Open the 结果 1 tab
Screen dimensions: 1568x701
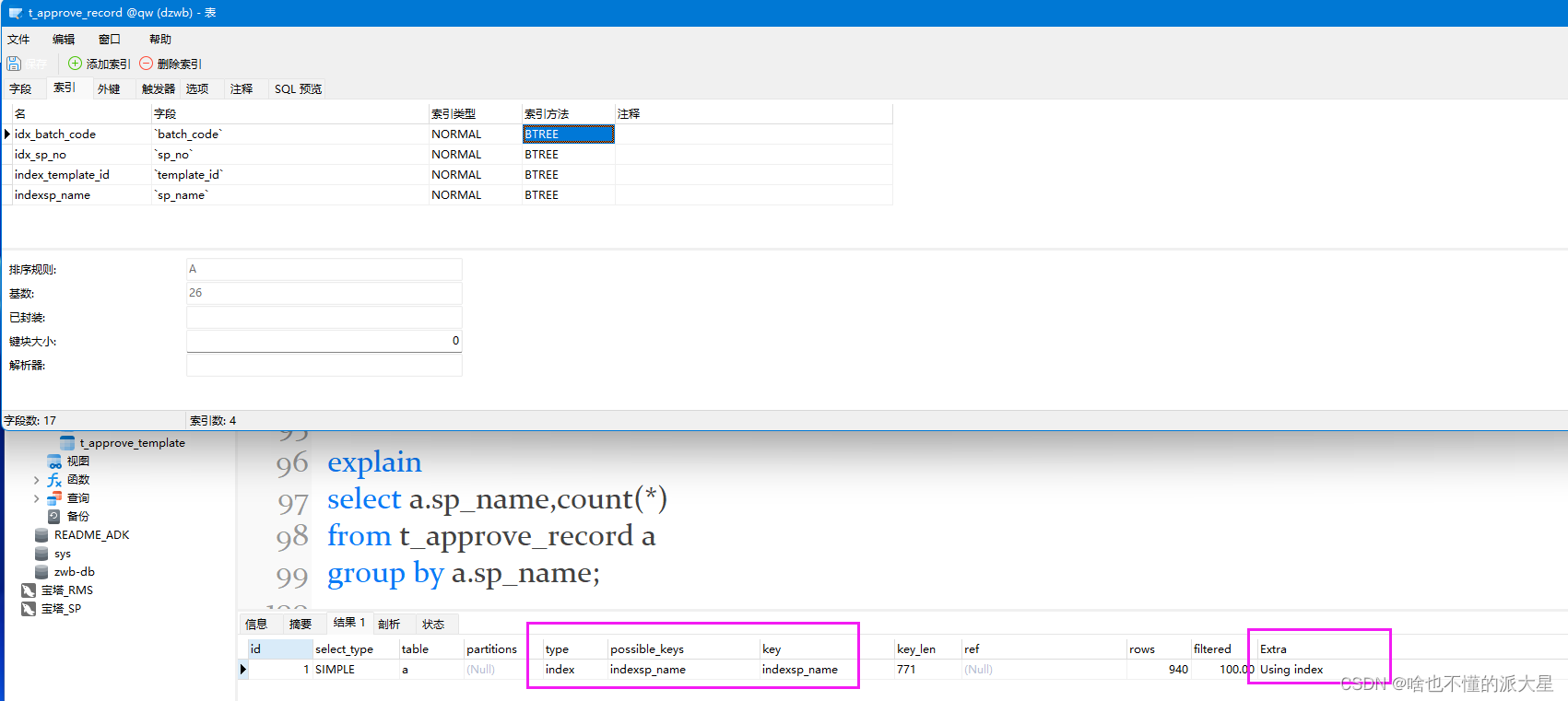click(349, 623)
